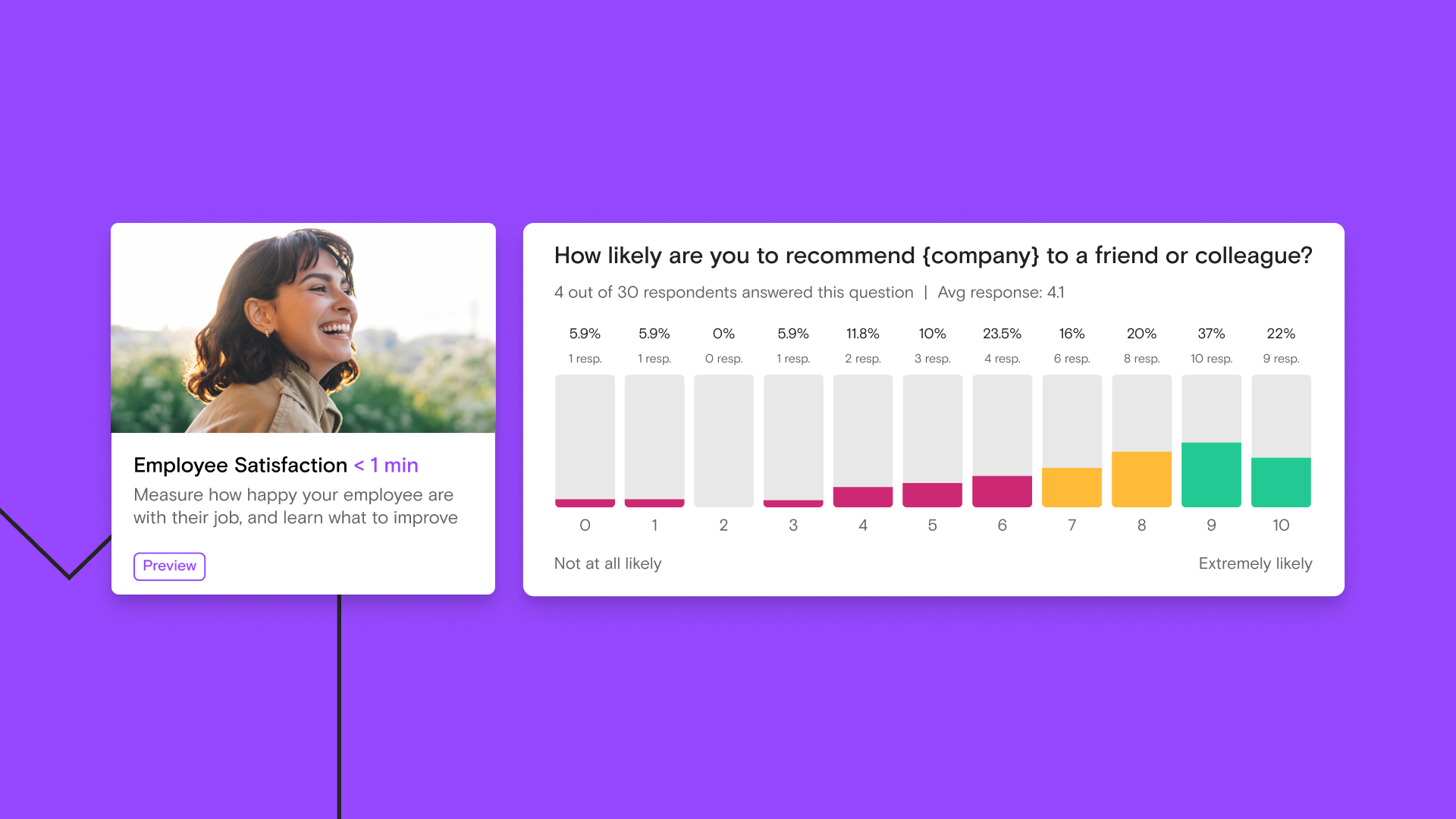Image resolution: width=1456 pixels, height=819 pixels.
Task: Select the score 1 bar
Action: 654,503
